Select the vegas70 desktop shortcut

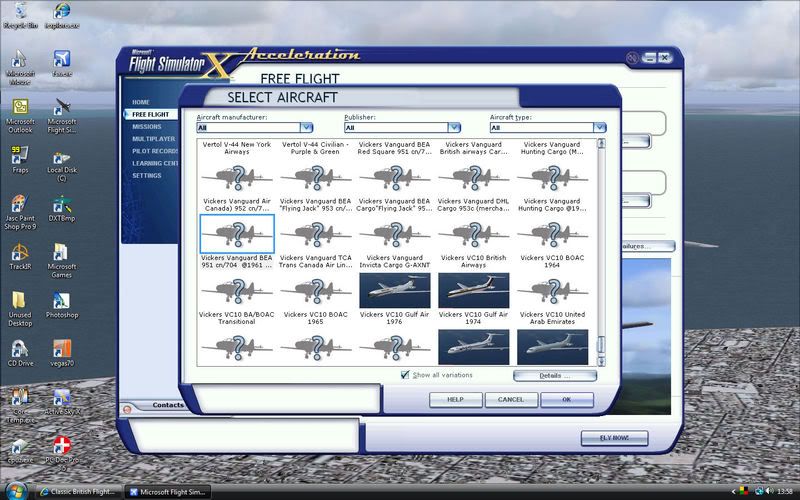pyautogui.click(x=62, y=354)
